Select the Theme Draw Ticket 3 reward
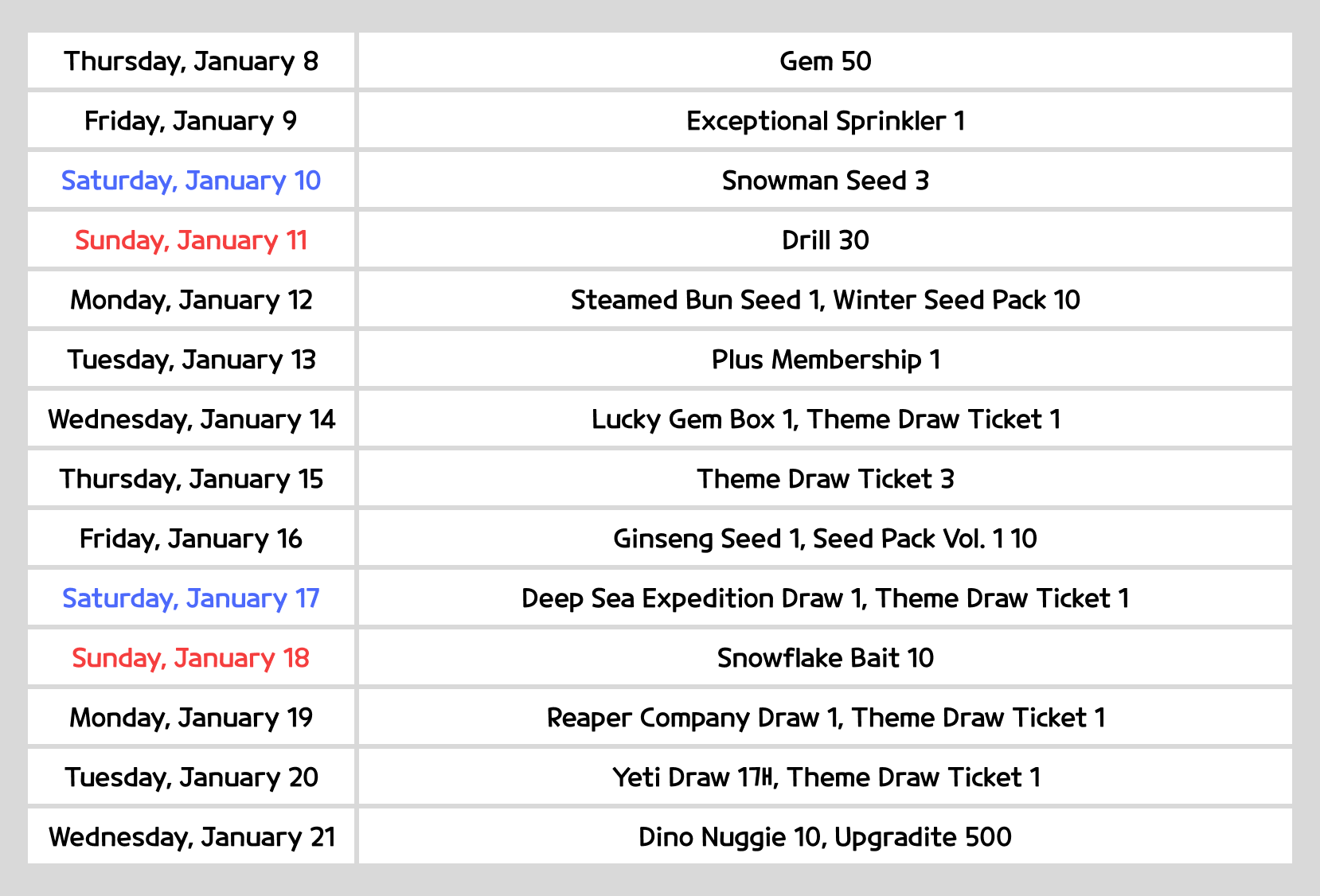Screen dimensions: 1320x896 [x=825, y=479]
